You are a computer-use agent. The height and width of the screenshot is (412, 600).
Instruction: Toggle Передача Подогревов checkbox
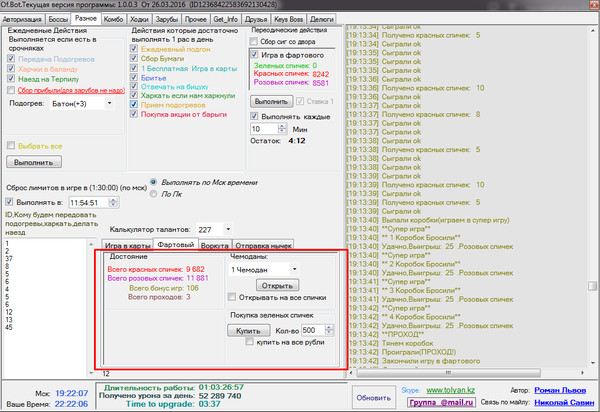click(11, 59)
